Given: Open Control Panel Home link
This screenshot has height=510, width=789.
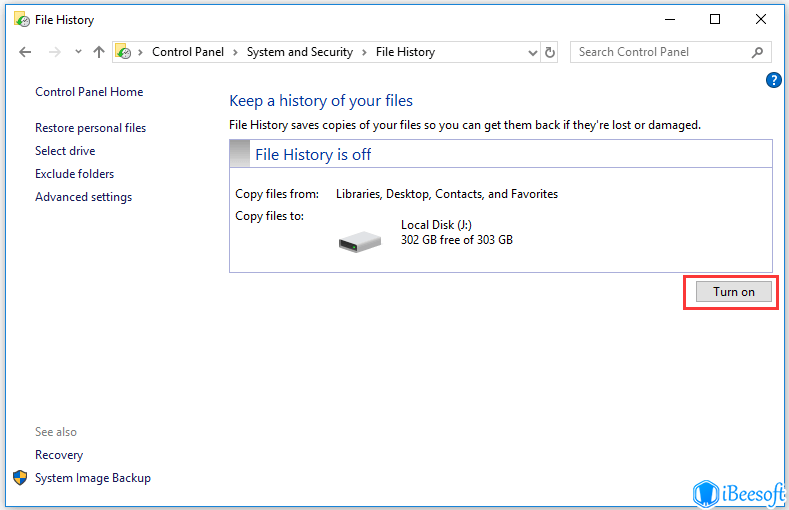Looking at the screenshot, I should click(89, 92).
